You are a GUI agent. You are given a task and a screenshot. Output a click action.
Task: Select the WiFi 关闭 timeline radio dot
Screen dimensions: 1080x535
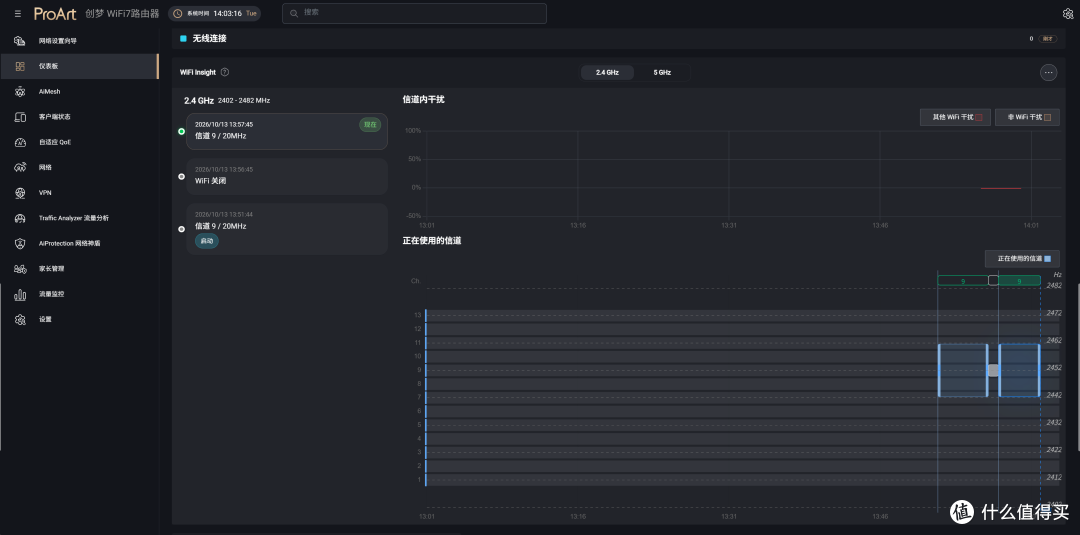(181, 176)
